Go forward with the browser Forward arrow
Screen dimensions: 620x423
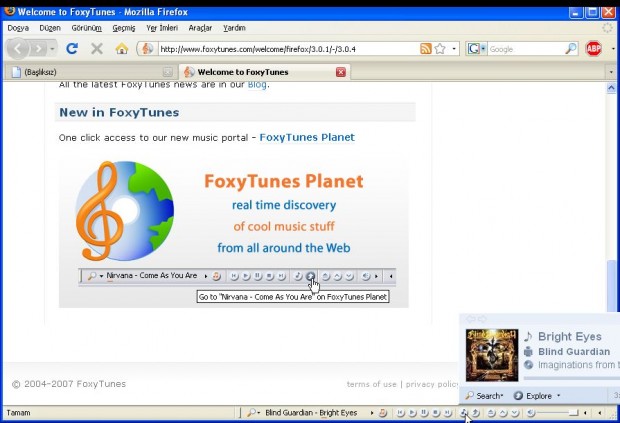pyautogui.click(x=39, y=49)
